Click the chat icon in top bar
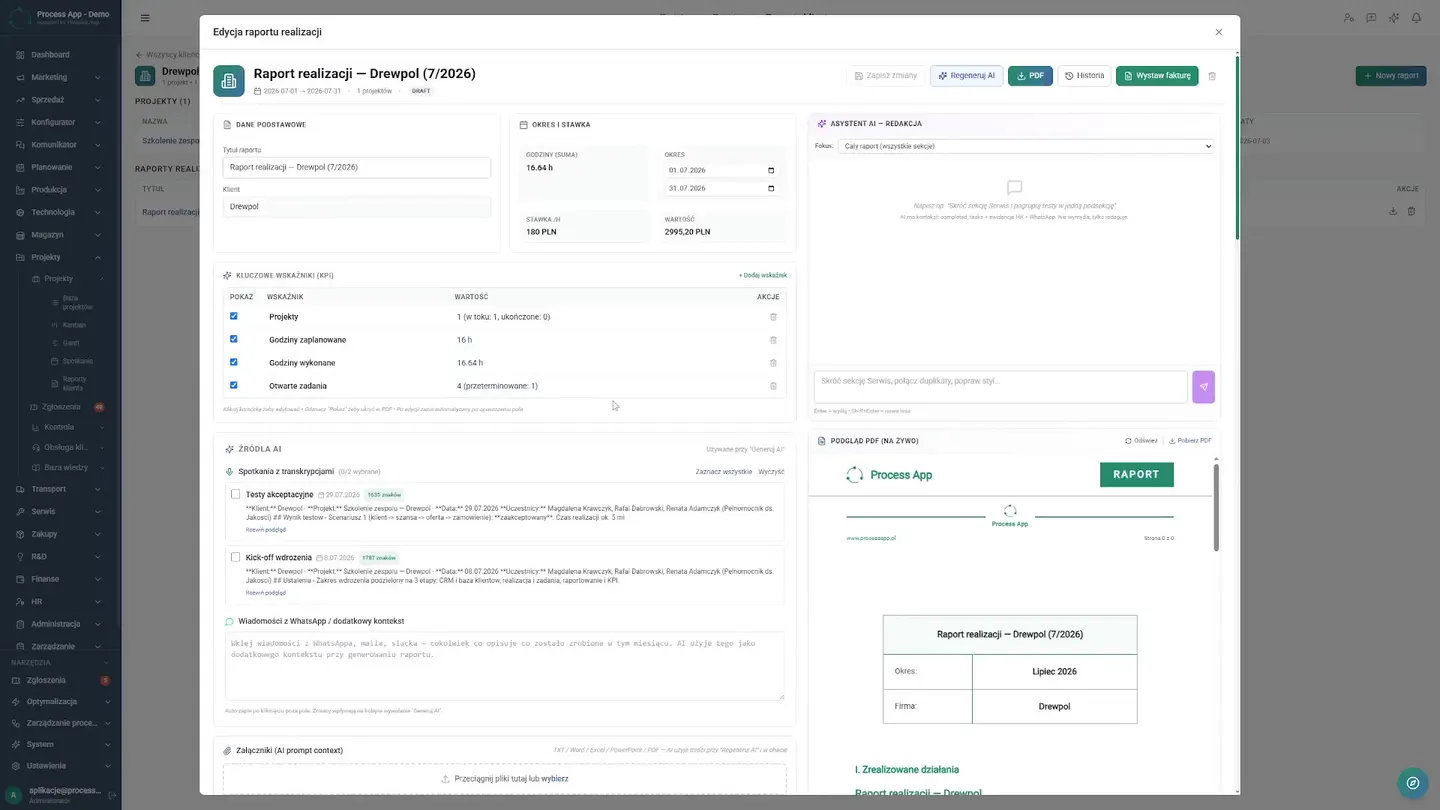 (1371, 18)
